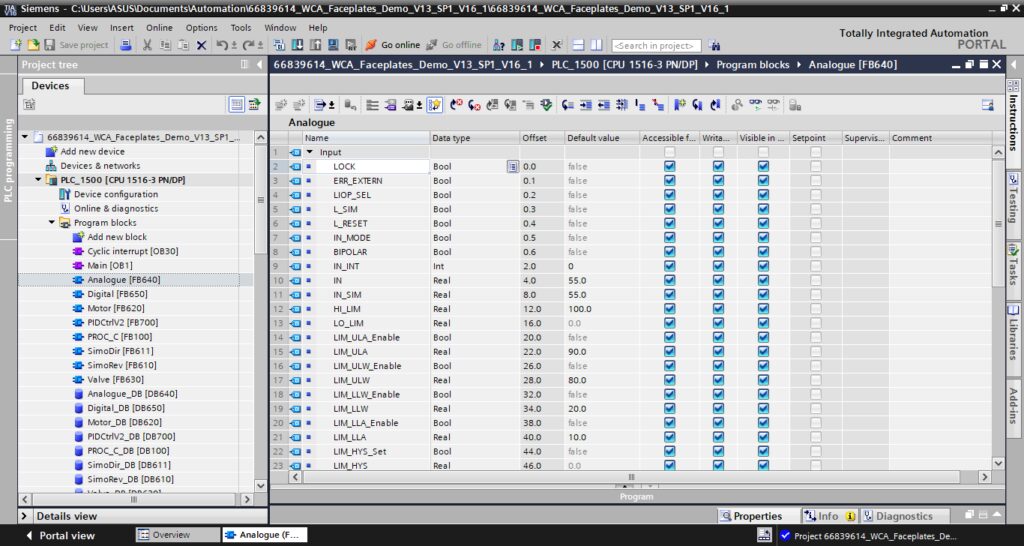
Task: Click the Compile icon in main toolbar
Action: point(279,45)
